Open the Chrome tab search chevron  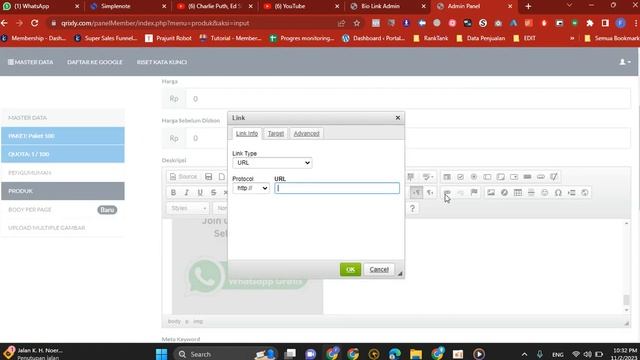tap(569, 6)
